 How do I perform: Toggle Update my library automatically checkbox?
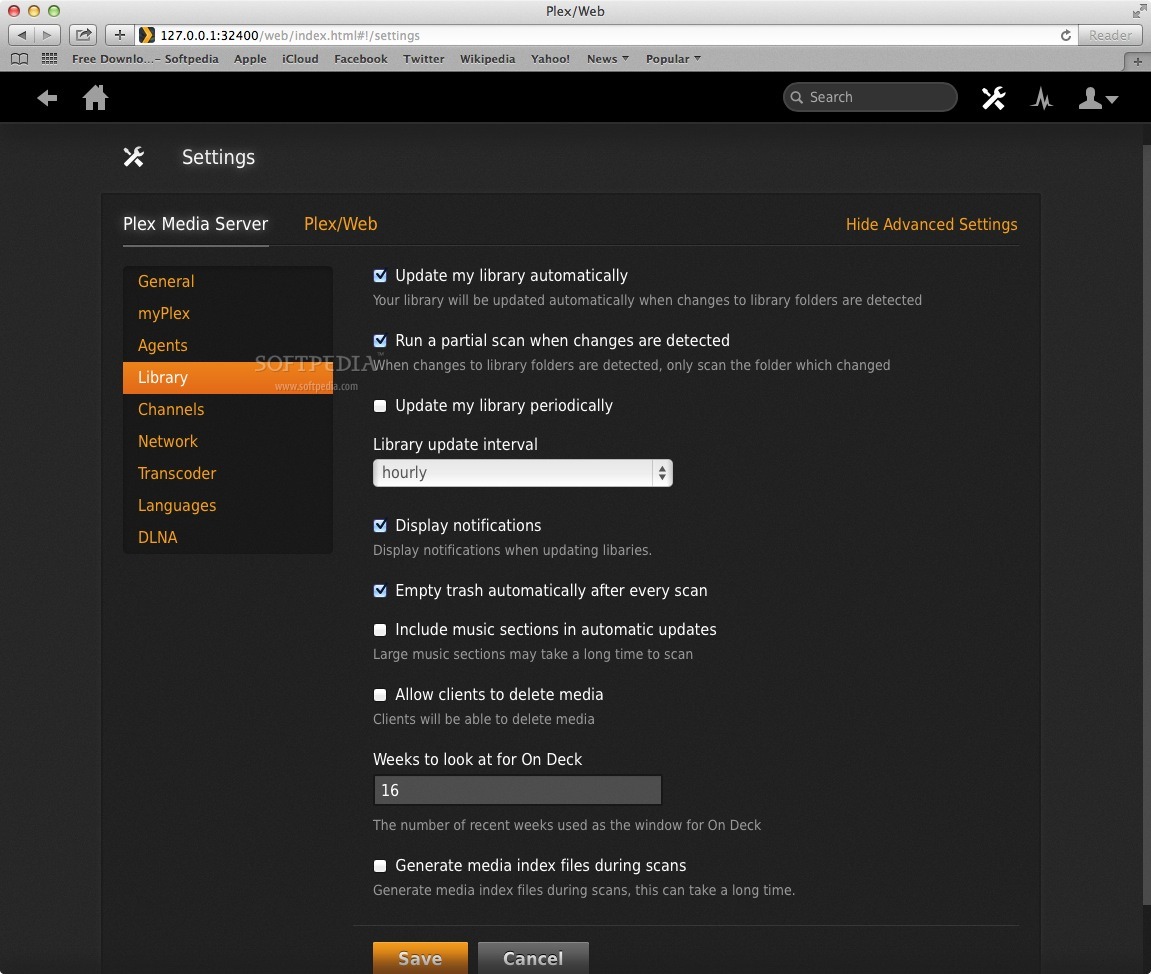click(380, 276)
